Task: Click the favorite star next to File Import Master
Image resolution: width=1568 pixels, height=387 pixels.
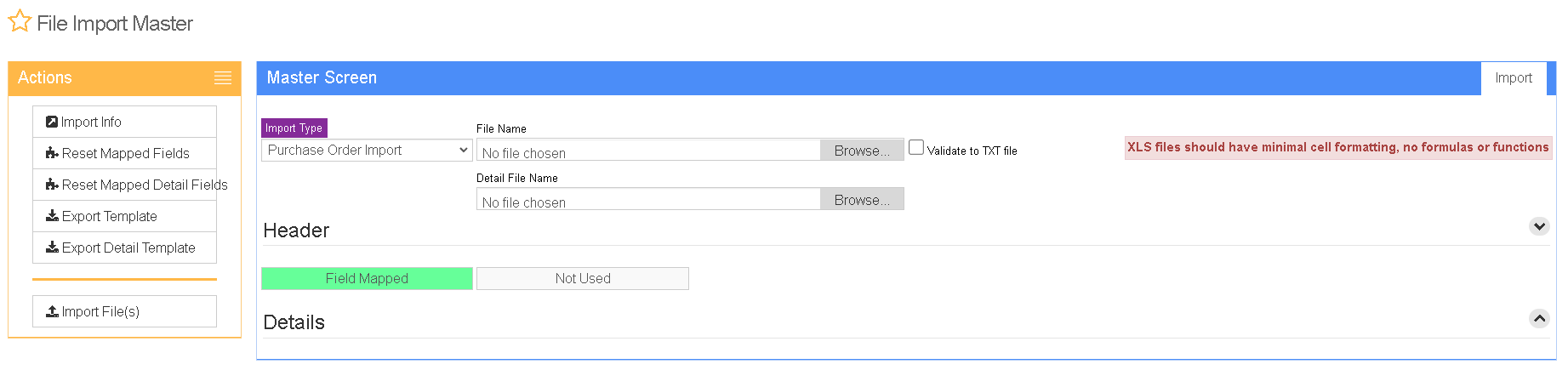Action: pos(20,21)
